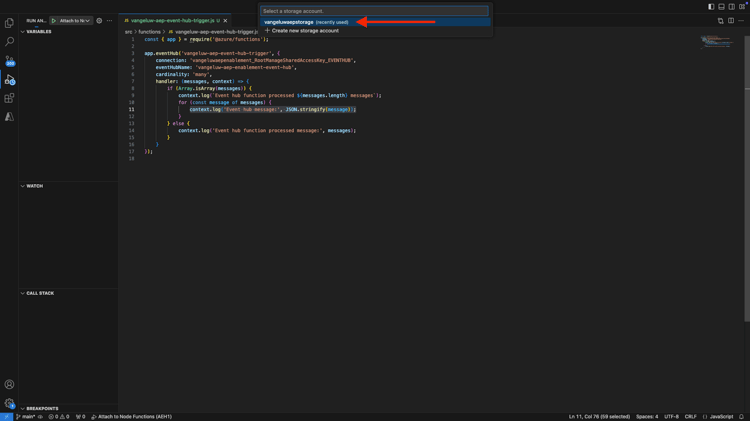The width and height of the screenshot is (750, 421).
Task: Click "cardinality: 'many'" code line
Action: (x=183, y=74)
